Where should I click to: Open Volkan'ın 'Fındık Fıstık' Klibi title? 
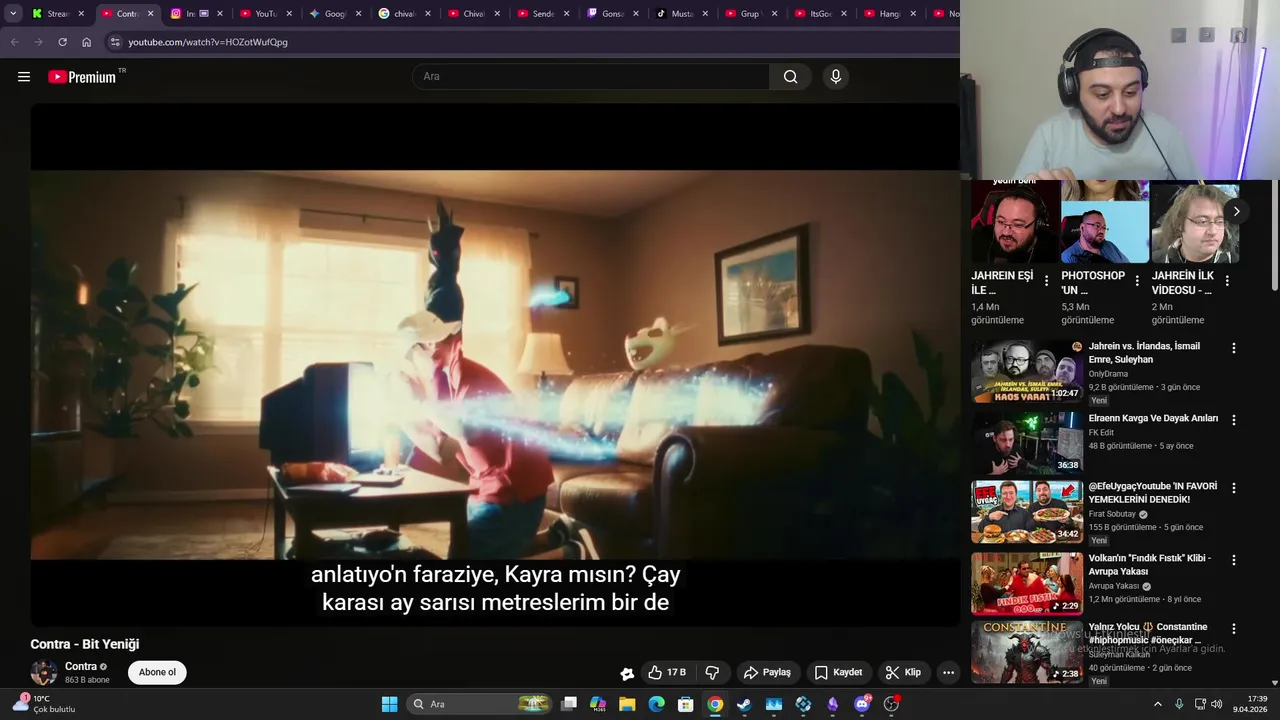1149,564
